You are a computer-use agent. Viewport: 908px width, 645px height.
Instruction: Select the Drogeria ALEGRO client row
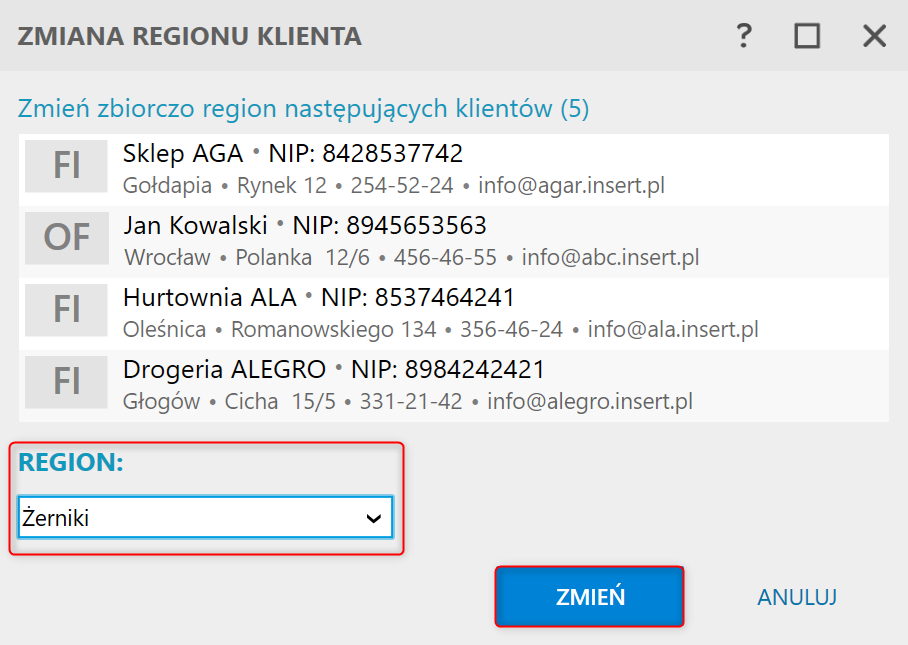pyautogui.click(x=454, y=386)
